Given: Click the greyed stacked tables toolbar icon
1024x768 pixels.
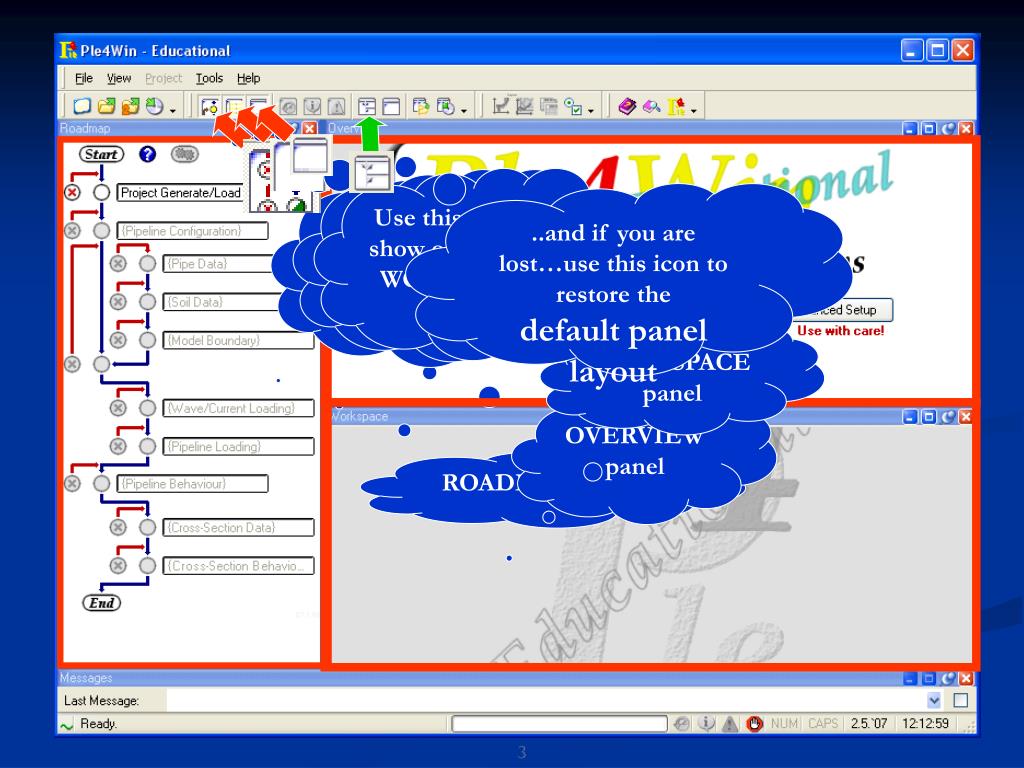Looking at the screenshot, I should (549, 106).
